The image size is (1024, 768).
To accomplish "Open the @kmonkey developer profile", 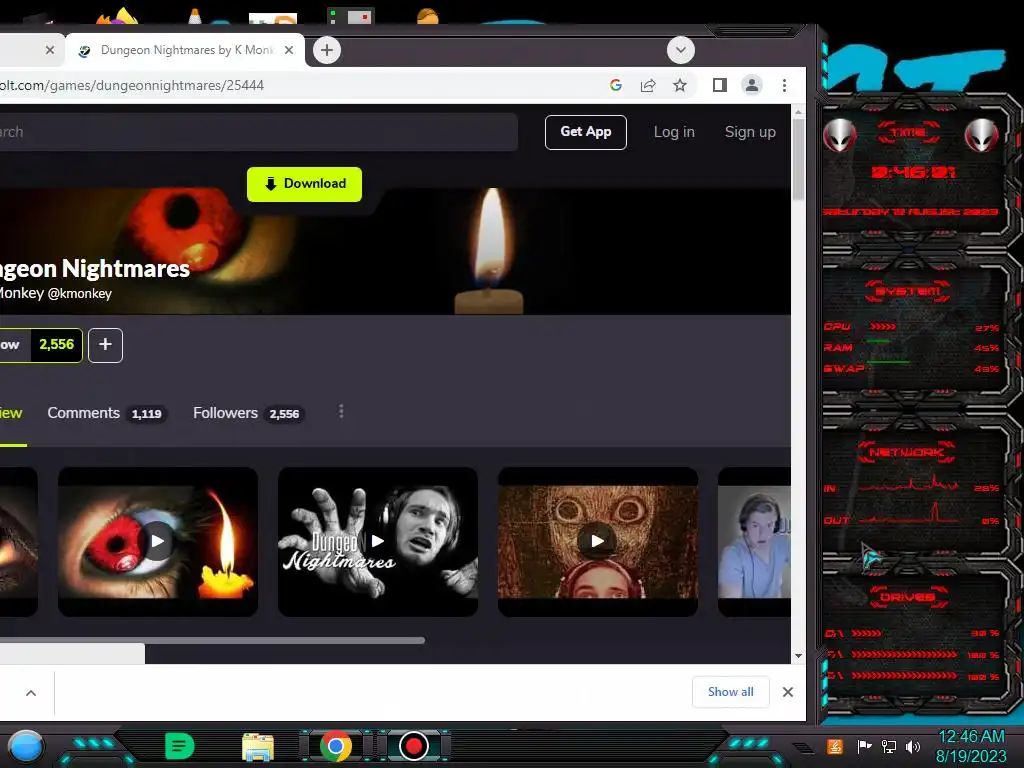I will coord(80,294).
